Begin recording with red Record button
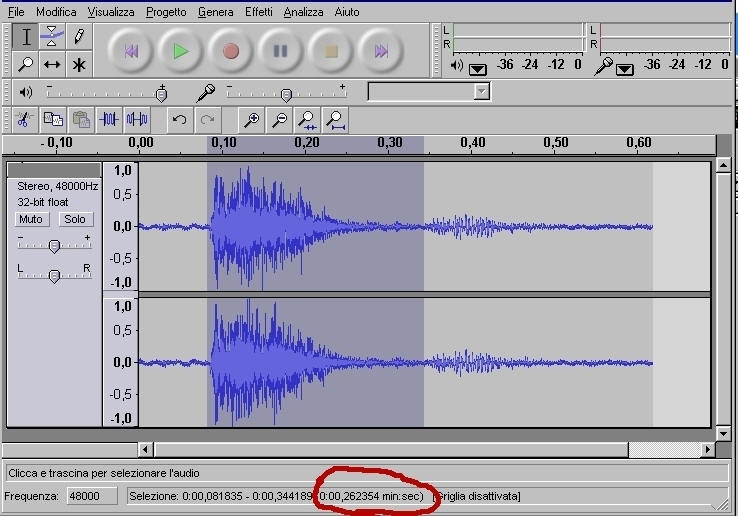The image size is (738, 516). pyautogui.click(x=230, y=51)
